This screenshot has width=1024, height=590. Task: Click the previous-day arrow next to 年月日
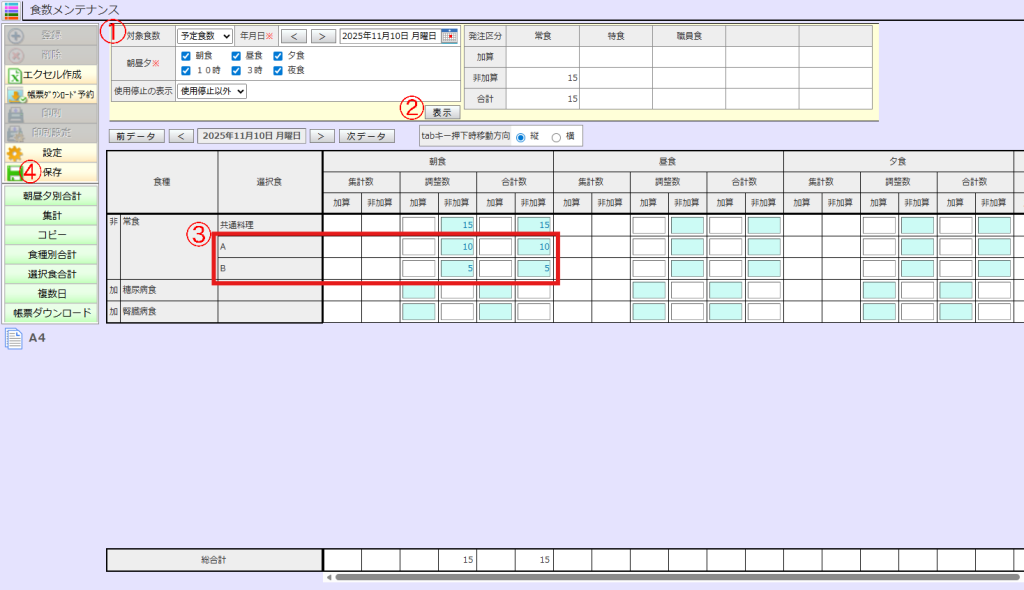293,36
